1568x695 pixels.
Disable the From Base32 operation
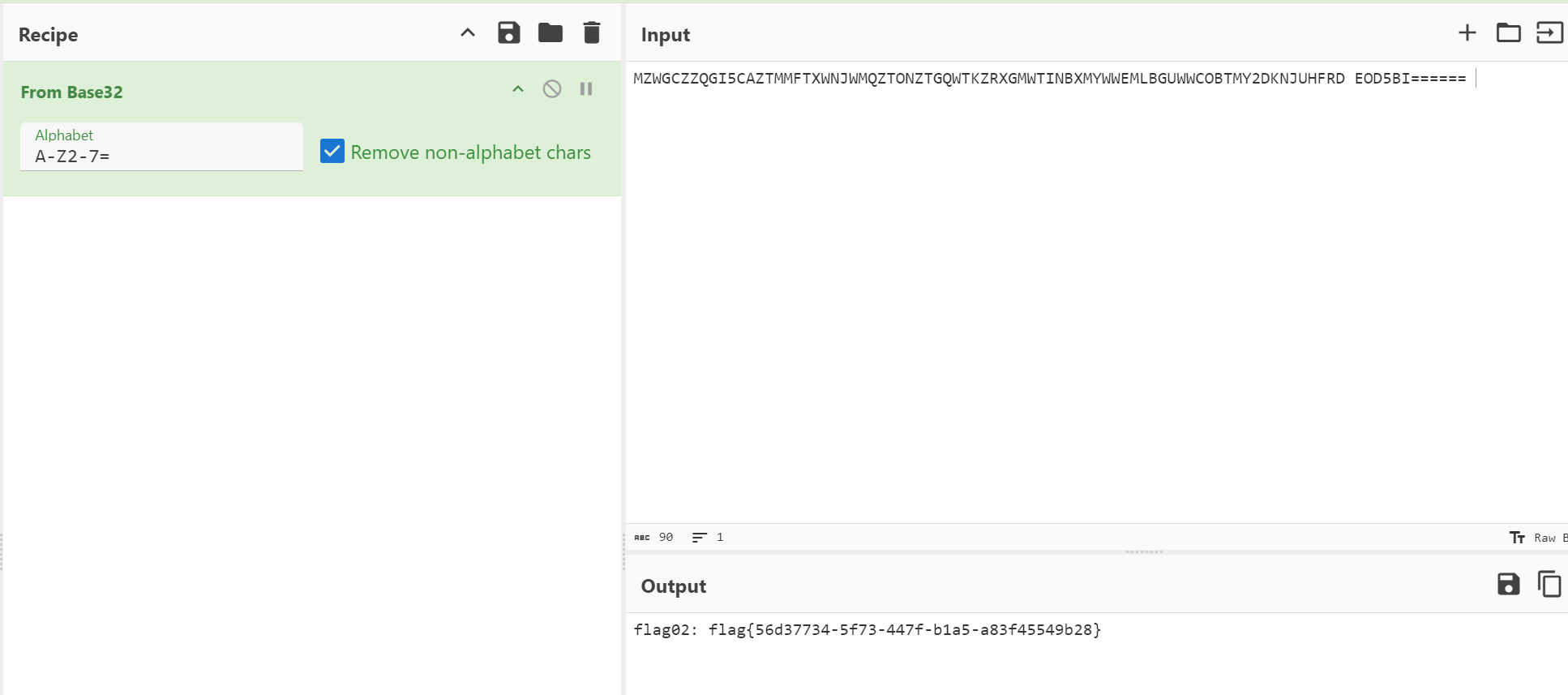point(551,89)
